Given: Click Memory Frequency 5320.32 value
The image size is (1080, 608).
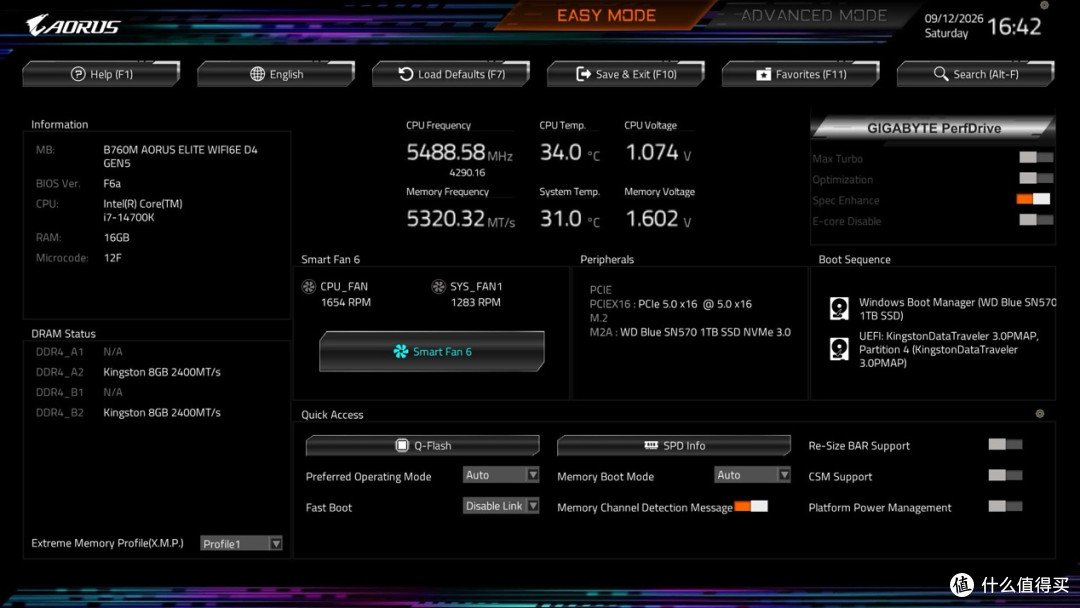Looking at the screenshot, I should point(460,219).
